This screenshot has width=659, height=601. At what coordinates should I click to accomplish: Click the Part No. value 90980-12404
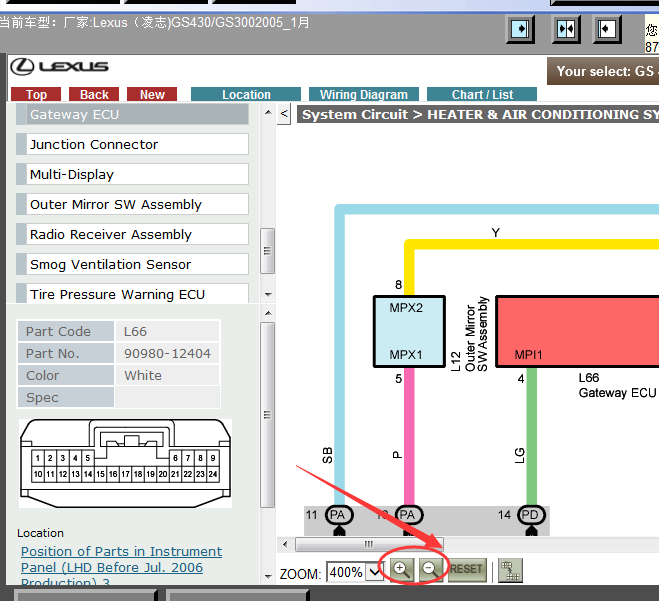(x=167, y=353)
